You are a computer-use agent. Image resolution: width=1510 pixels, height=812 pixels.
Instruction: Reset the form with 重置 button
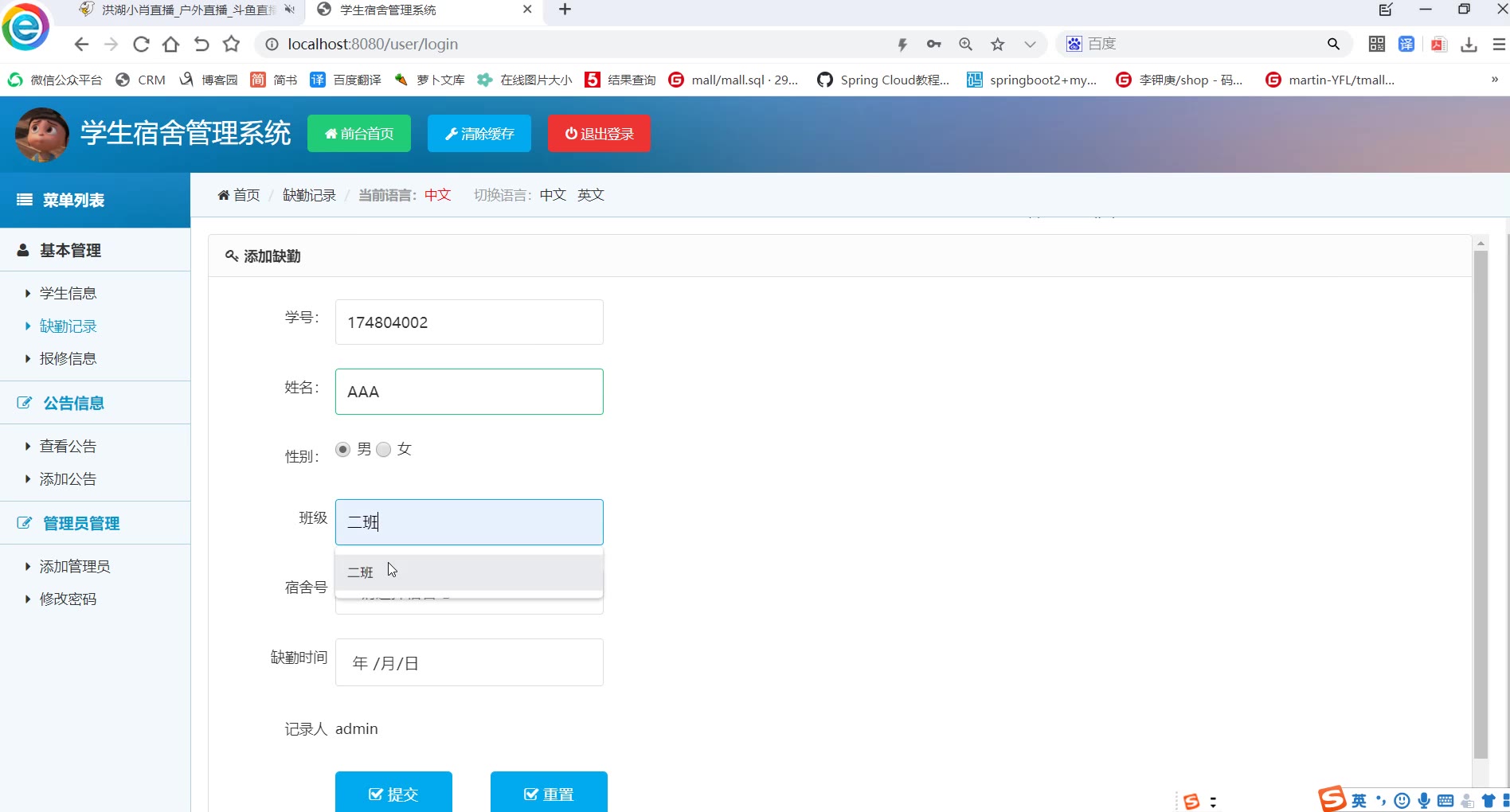click(549, 793)
